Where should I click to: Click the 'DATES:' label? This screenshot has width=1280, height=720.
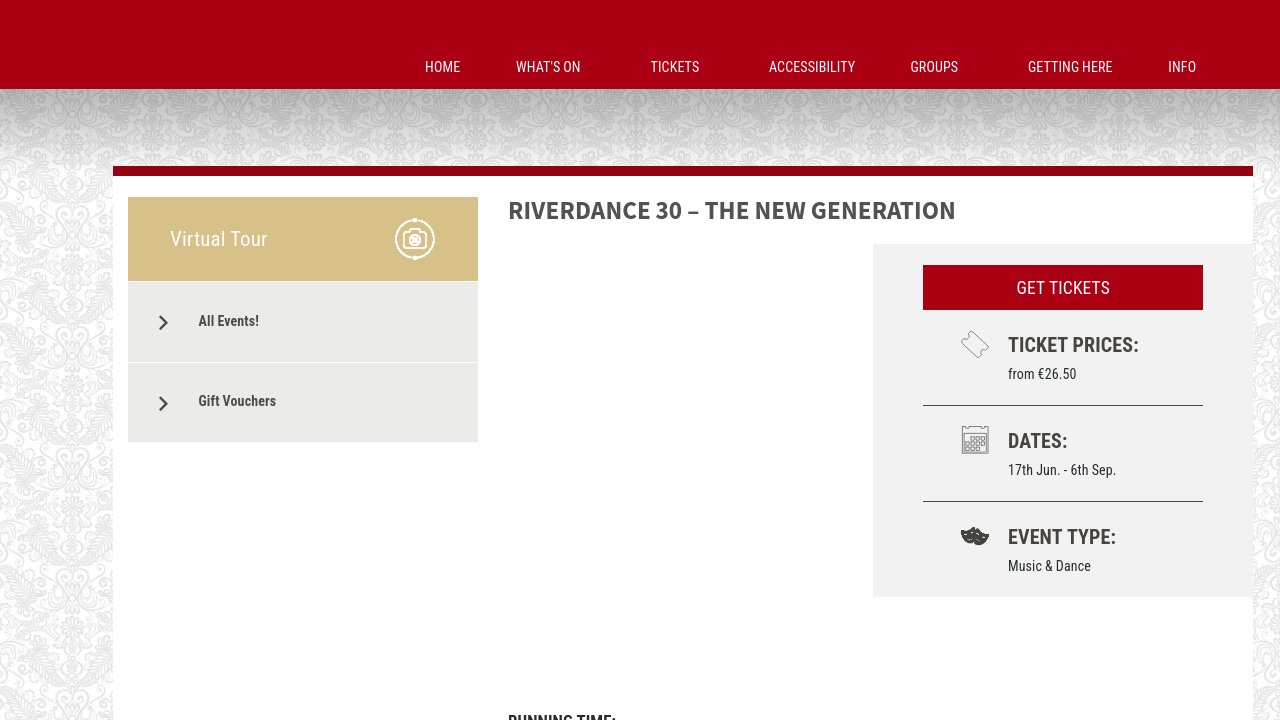[x=1038, y=441]
